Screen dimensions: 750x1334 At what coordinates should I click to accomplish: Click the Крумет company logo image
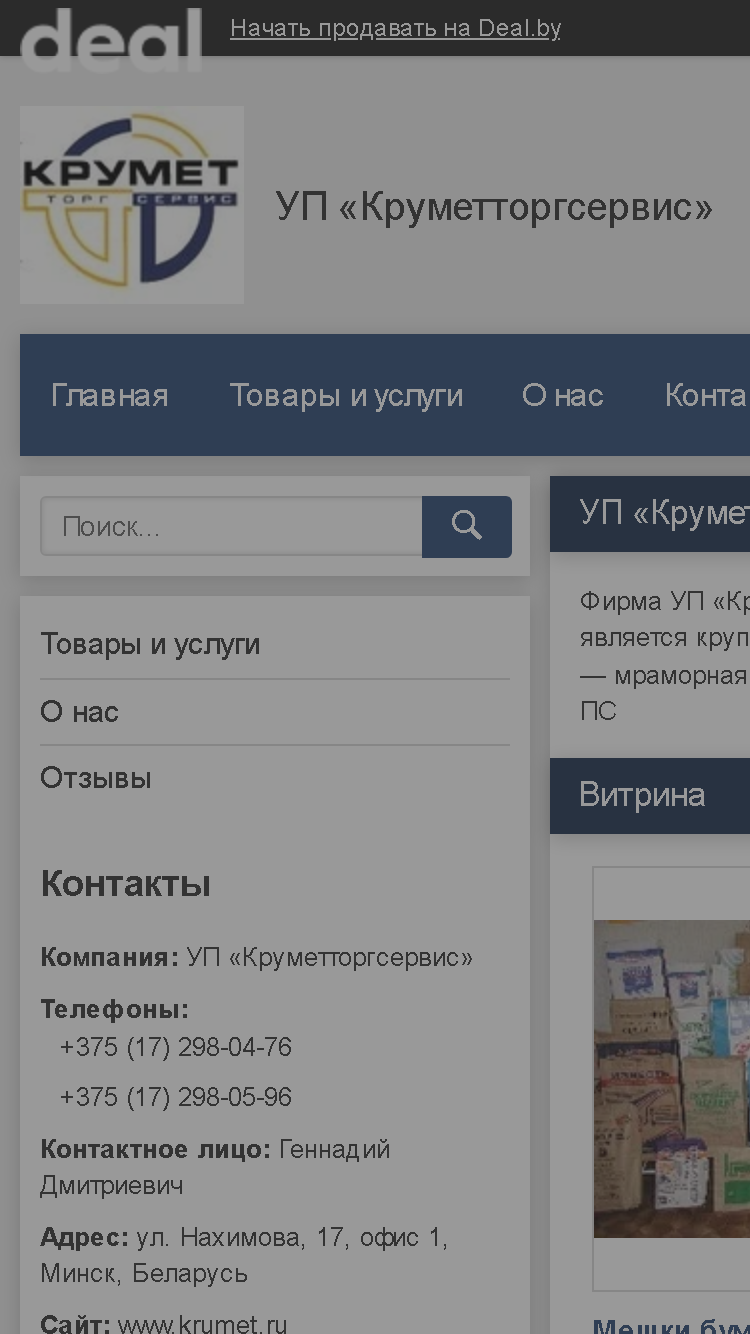[x=132, y=205]
